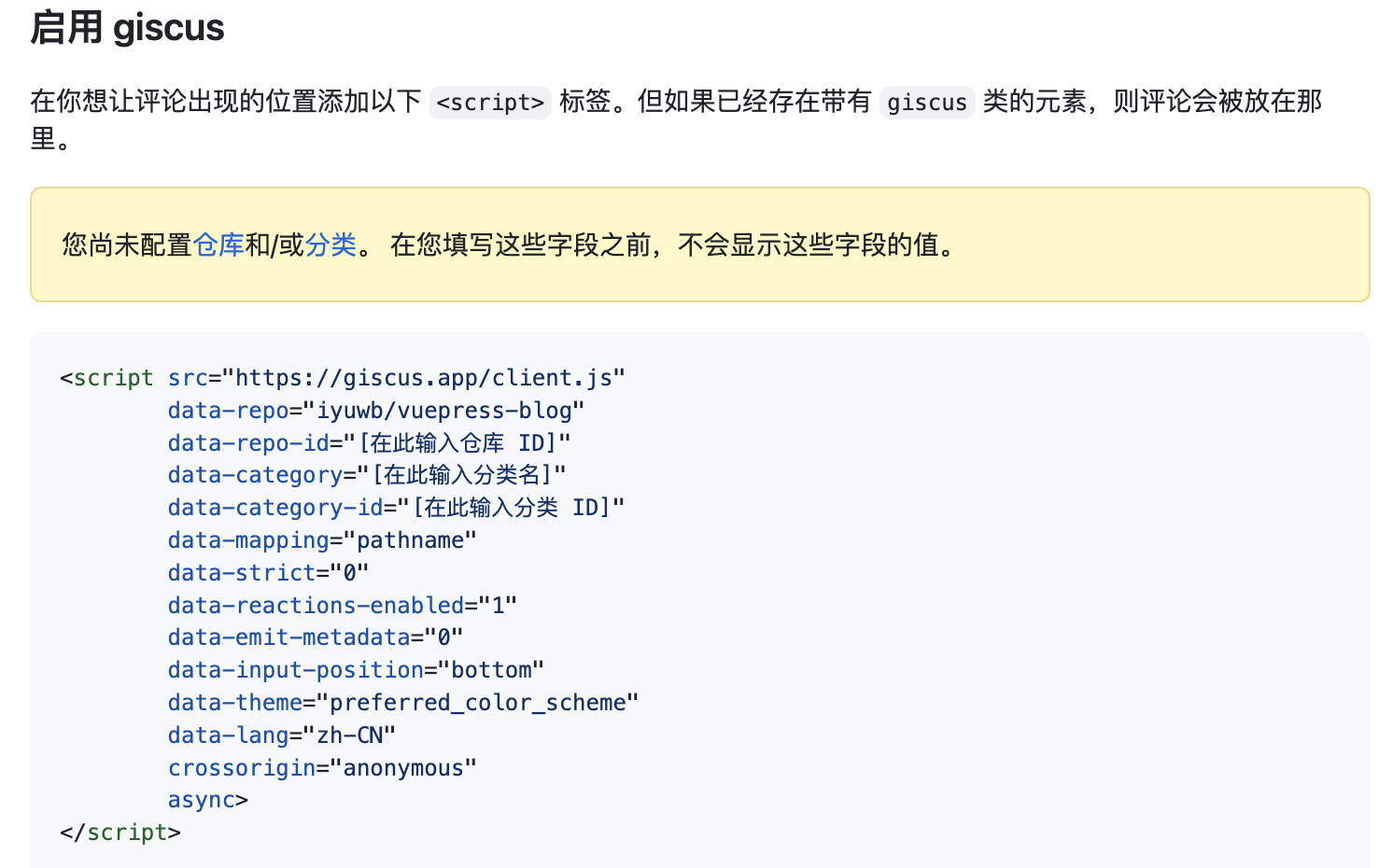Click the data-repo-id line in the code block
1393x868 pixels.
pyautogui.click(x=369, y=442)
